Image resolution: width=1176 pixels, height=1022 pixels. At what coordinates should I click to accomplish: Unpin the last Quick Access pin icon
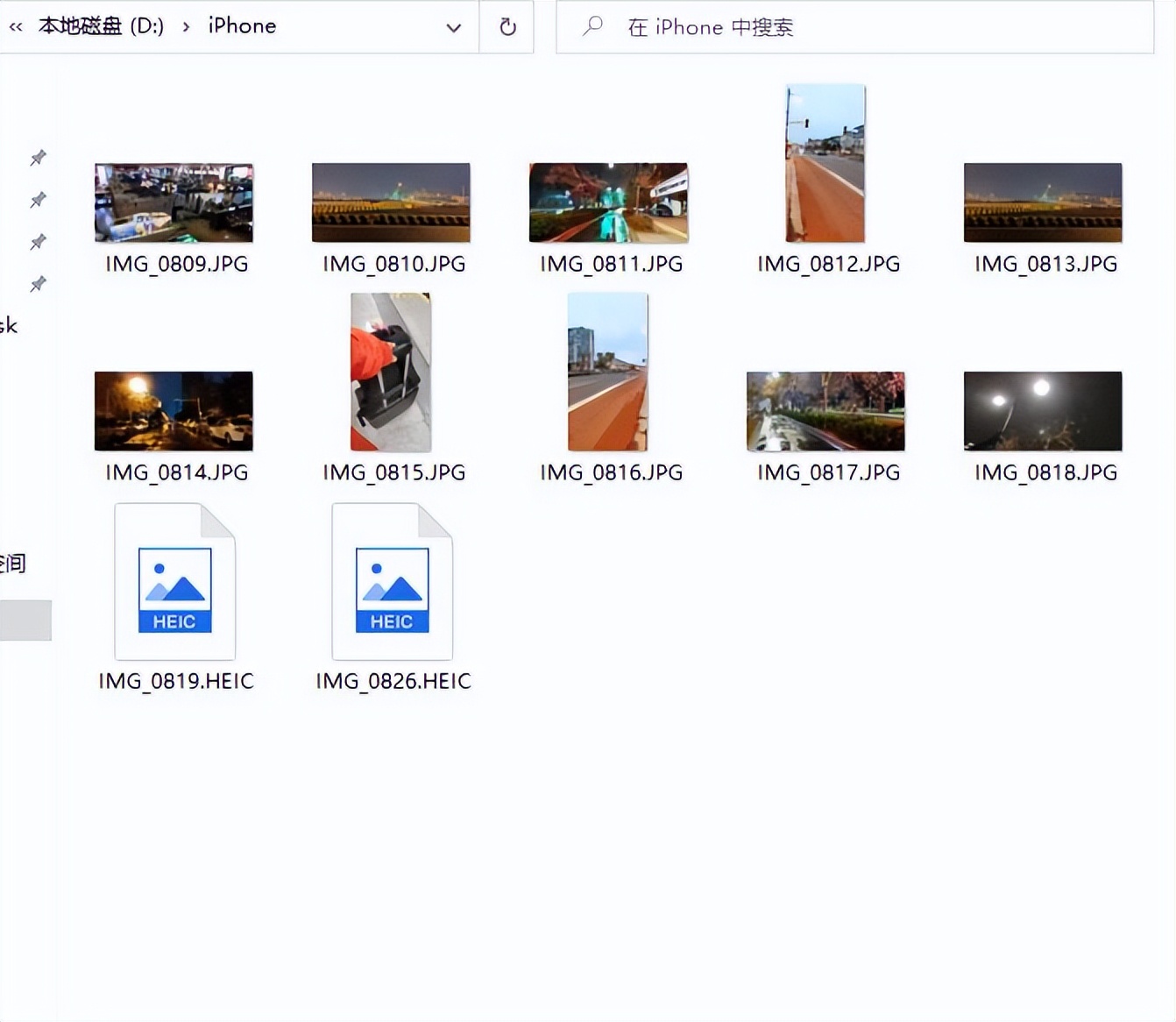(37, 283)
